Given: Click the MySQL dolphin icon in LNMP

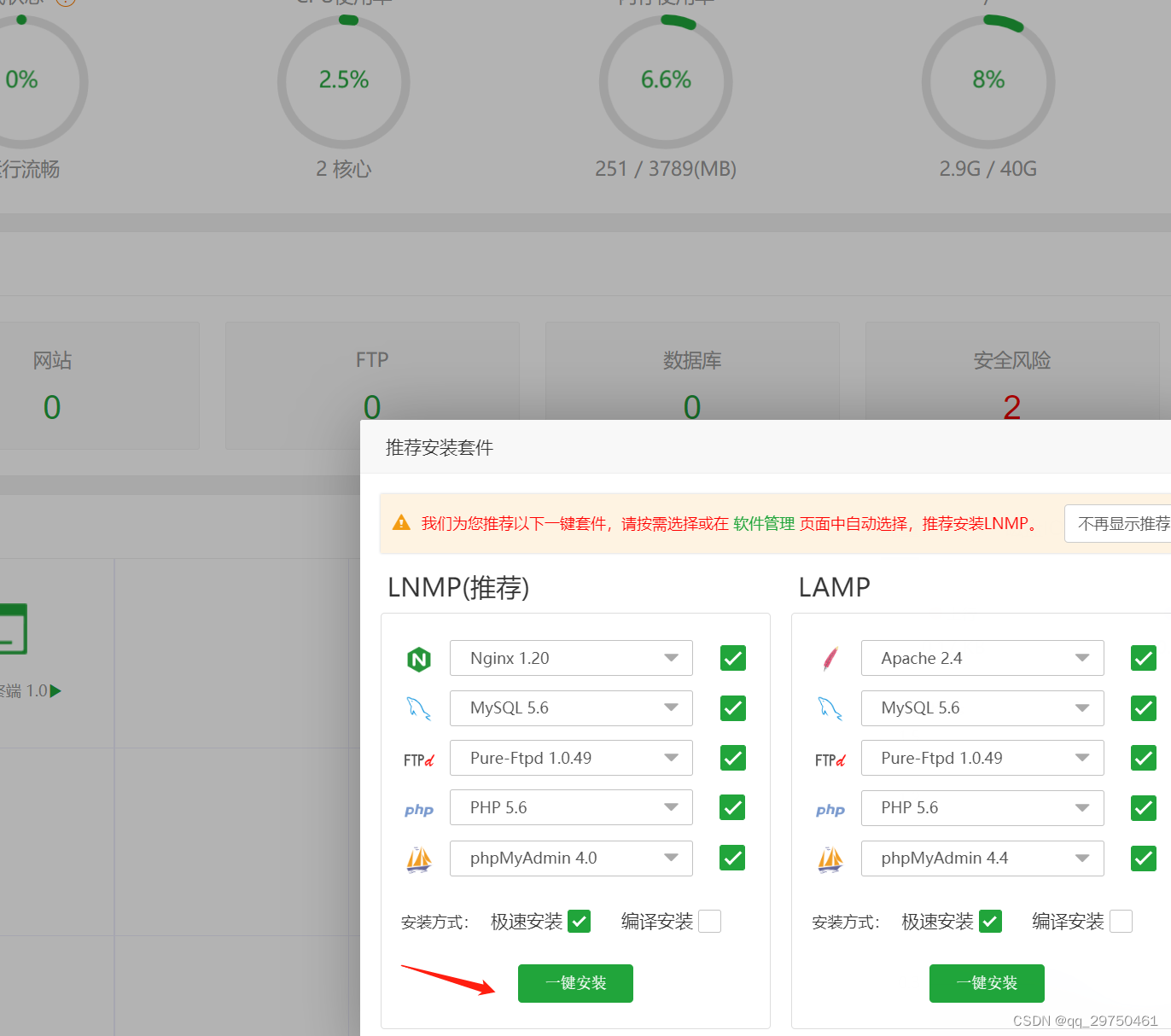Looking at the screenshot, I should [x=419, y=708].
